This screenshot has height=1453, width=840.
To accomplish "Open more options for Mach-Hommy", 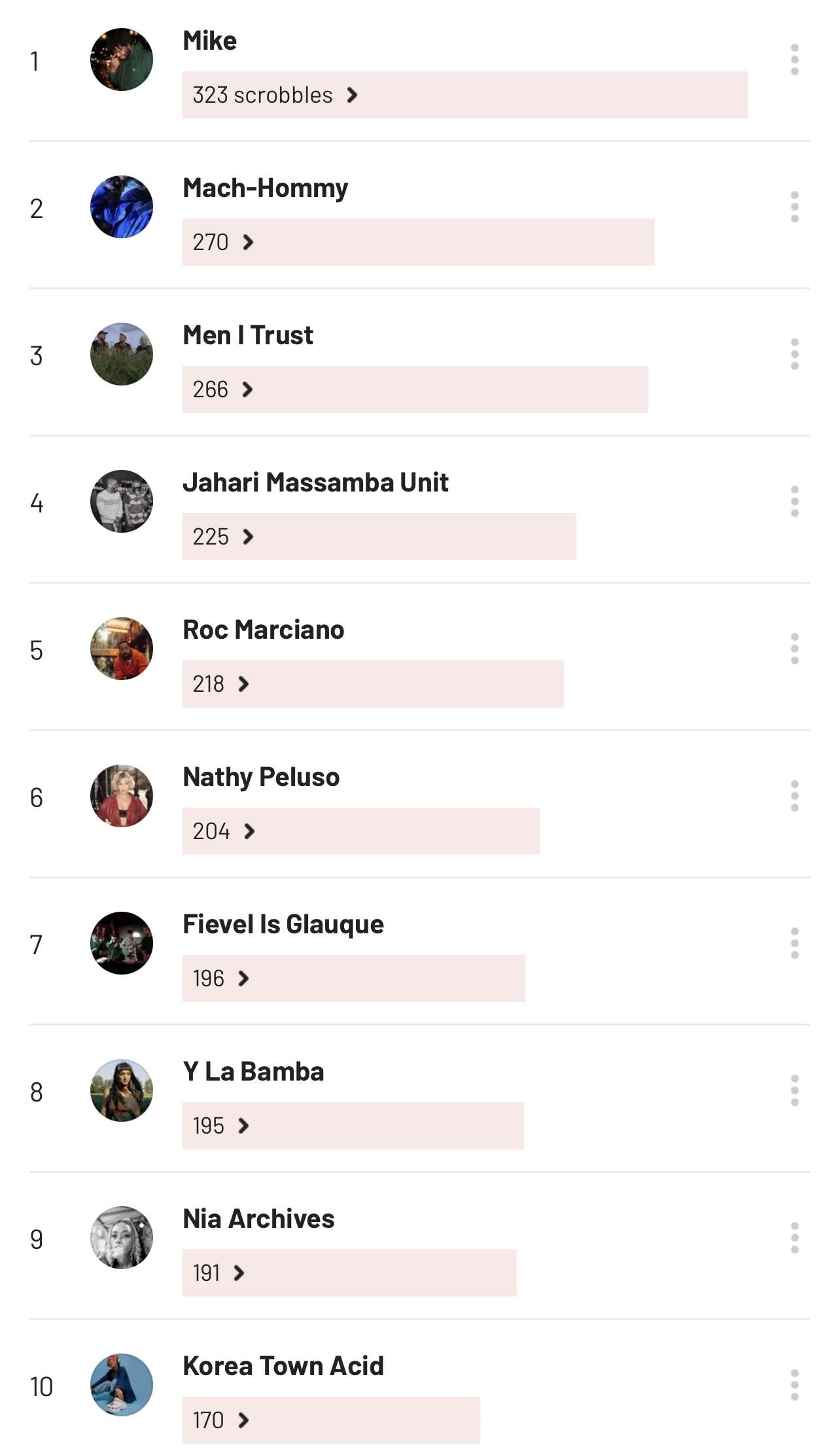I will click(x=794, y=207).
